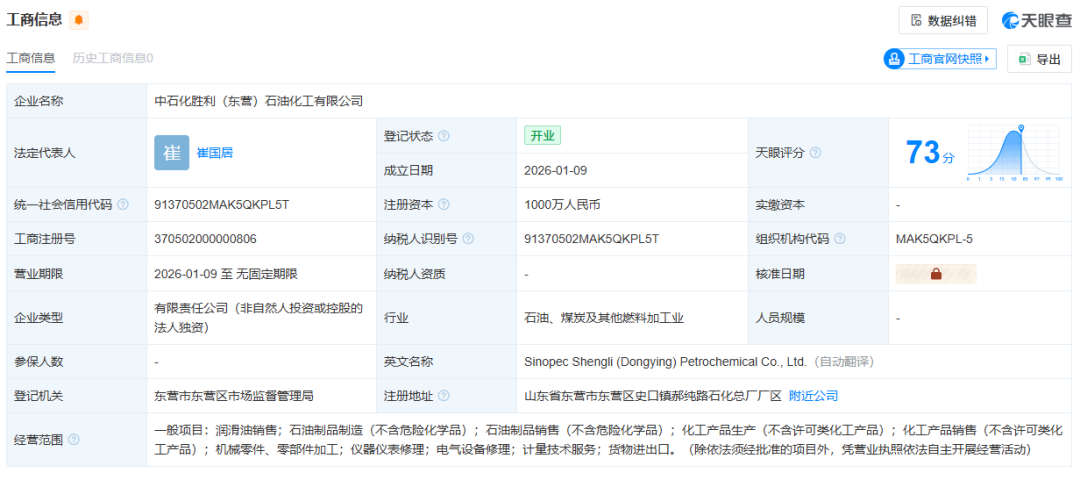The width and height of the screenshot is (1080, 480).
Task: Click the help icon beside 注册地址
Action: (444, 396)
